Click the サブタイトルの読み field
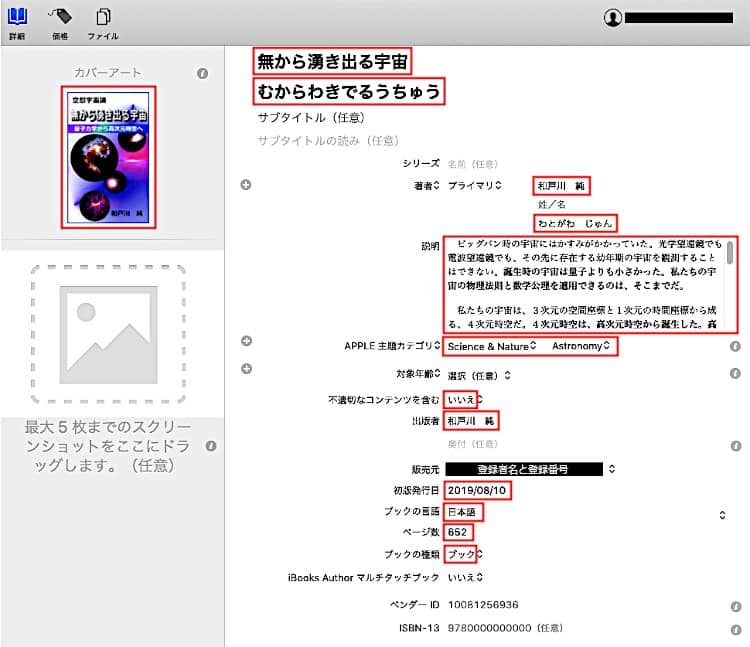This screenshot has height=647, width=750. (x=328, y=141)
